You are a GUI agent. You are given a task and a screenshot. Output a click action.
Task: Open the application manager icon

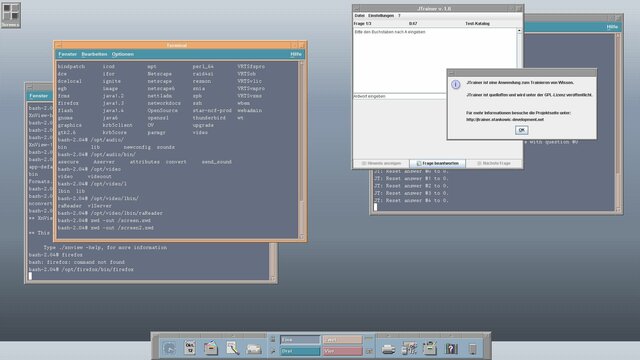pos(430,348)
